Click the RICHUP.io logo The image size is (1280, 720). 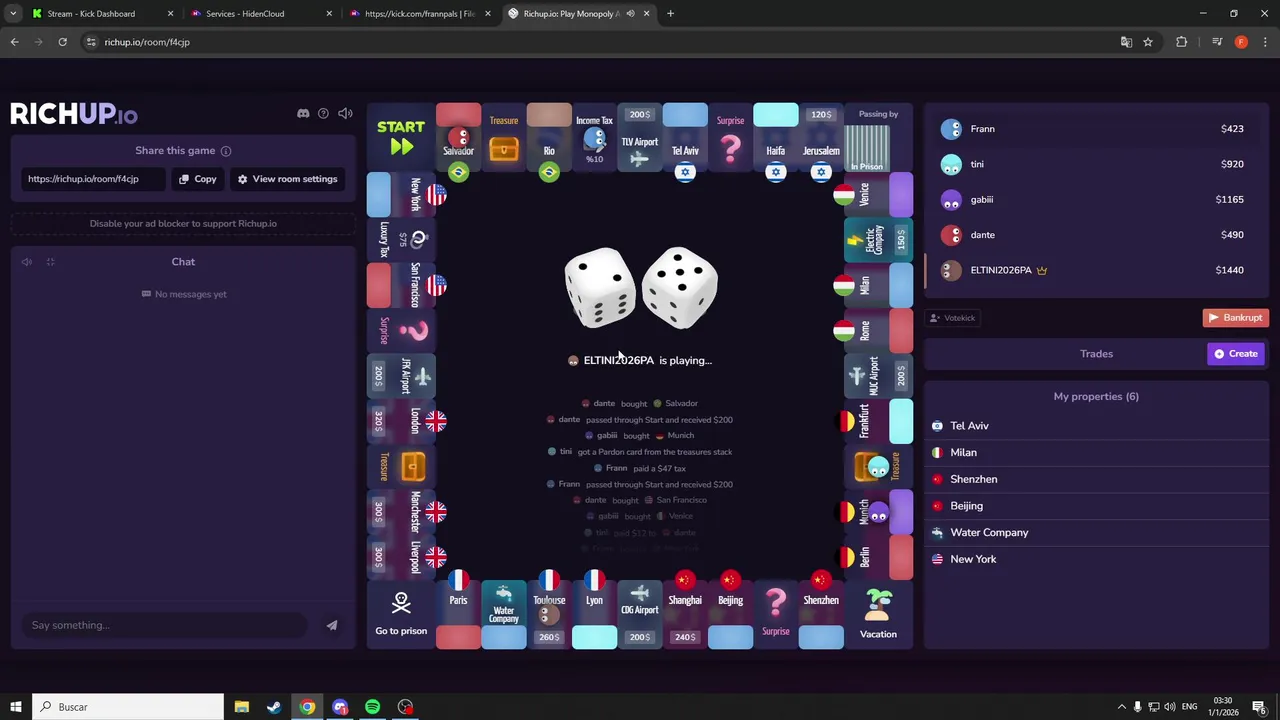point(74,114)
